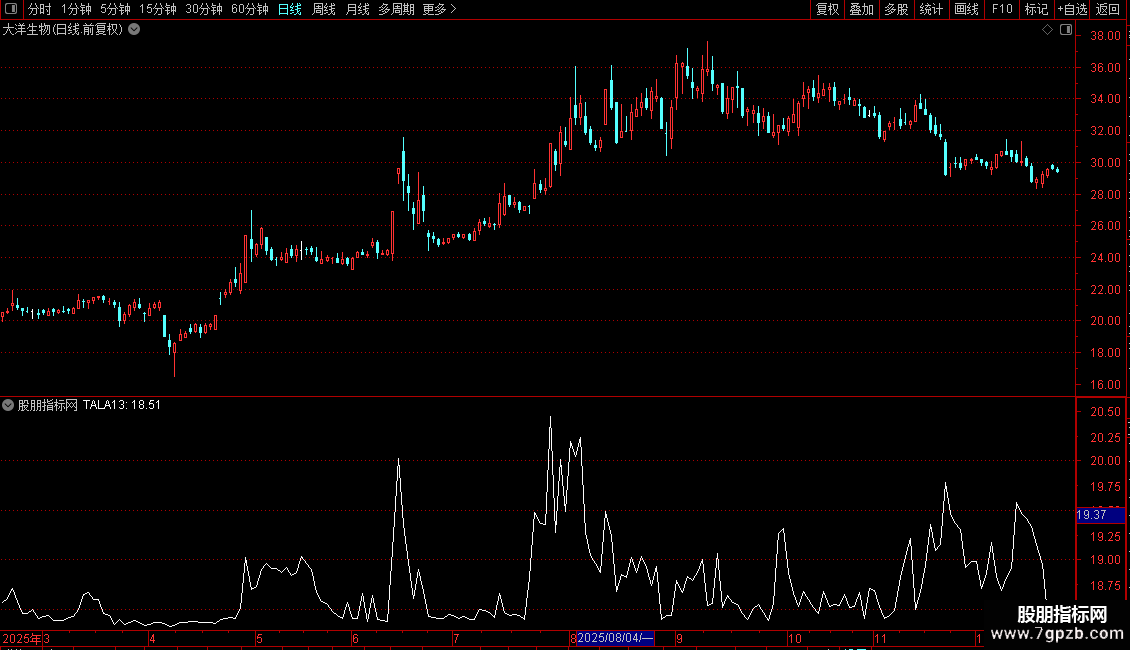Click the 多股 multi-stock button

896,9
